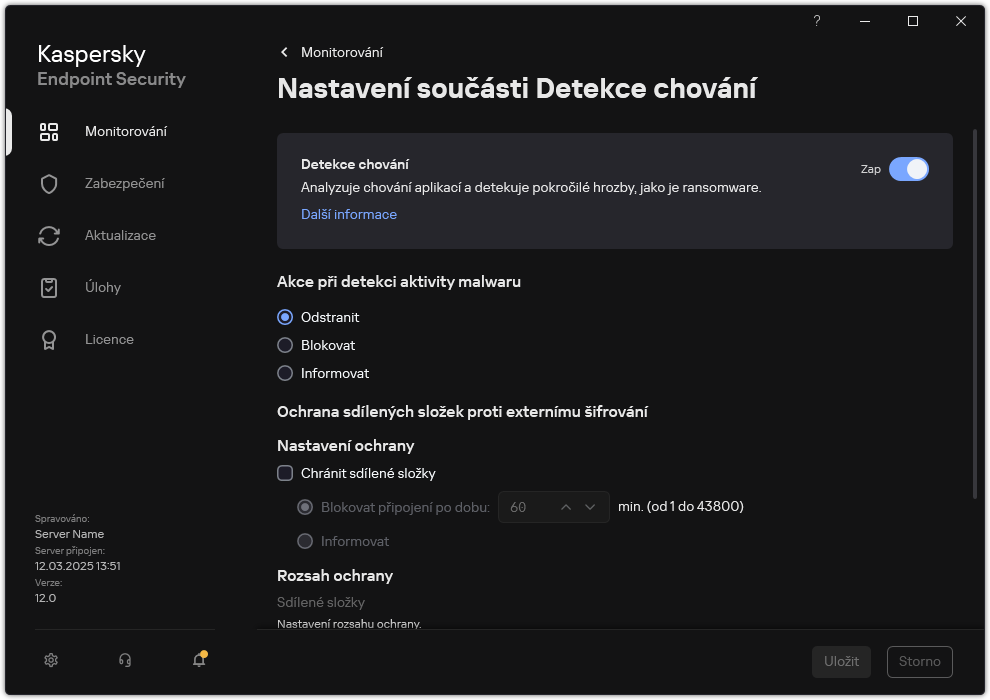Open the Úlohy section
The image size is (990, 700).
pos(103,287)
